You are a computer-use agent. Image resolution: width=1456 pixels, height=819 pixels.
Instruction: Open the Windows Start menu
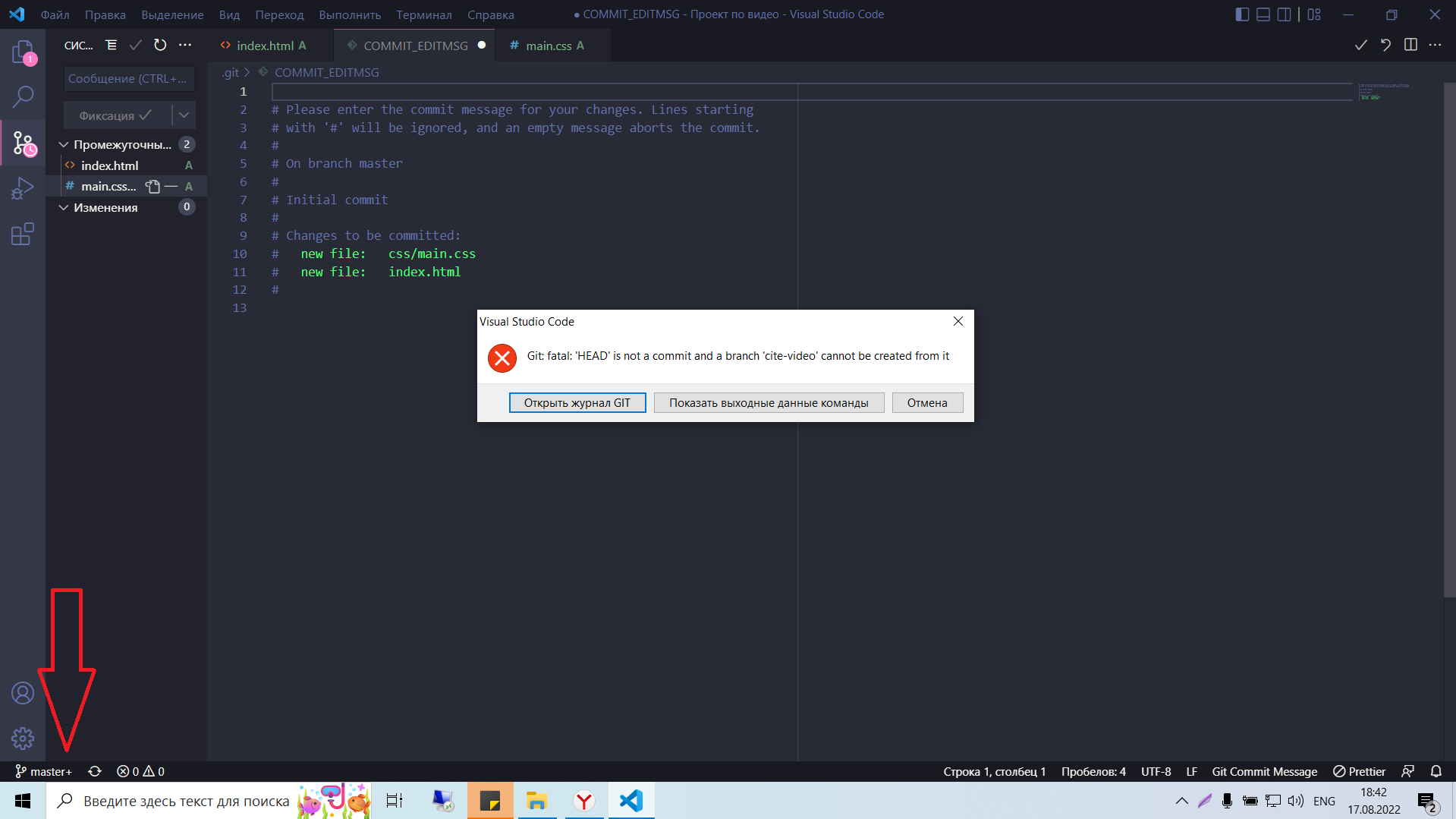[x=23, y=801]
